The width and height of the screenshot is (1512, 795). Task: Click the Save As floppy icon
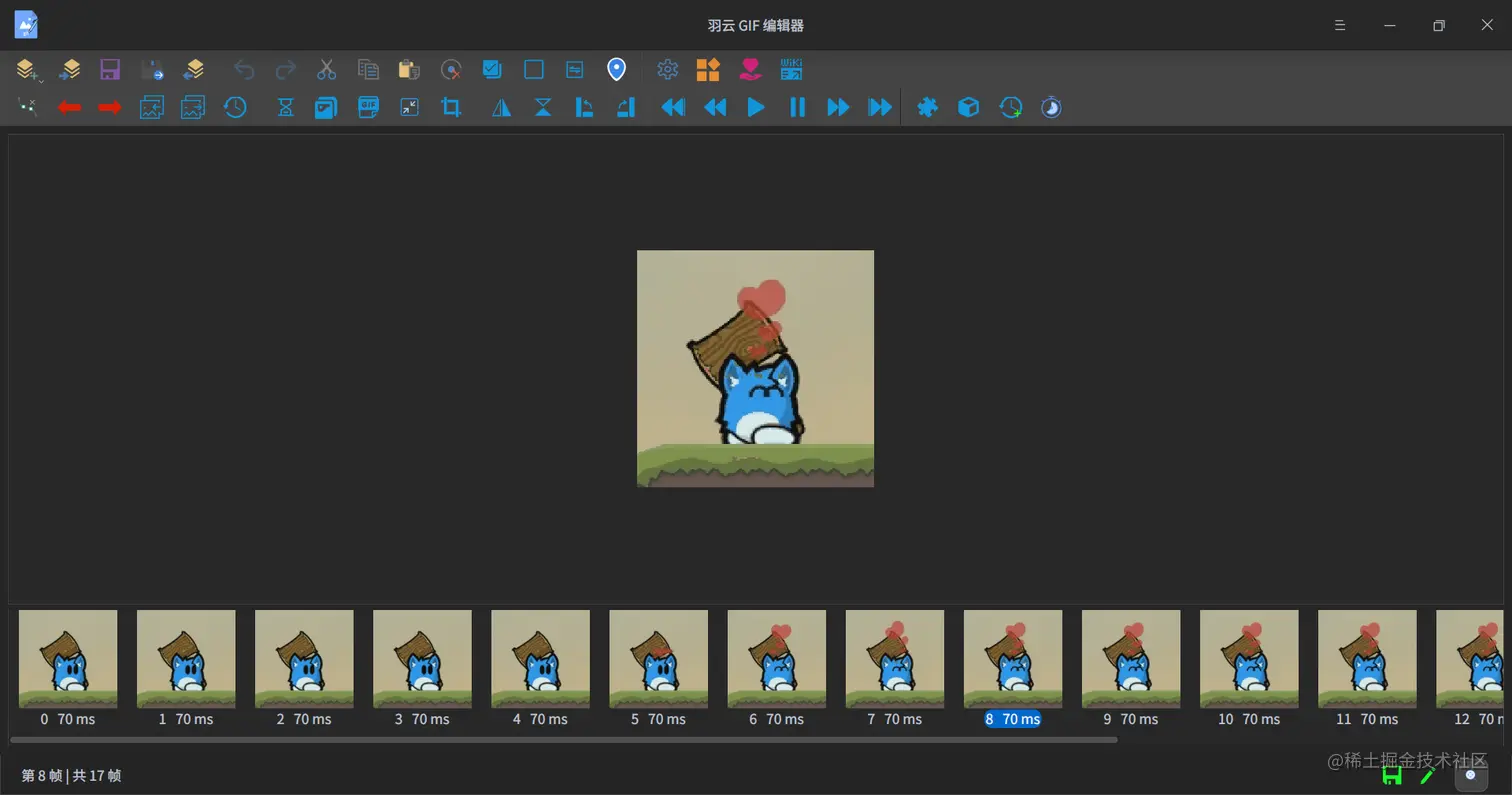tap(152, 70)
